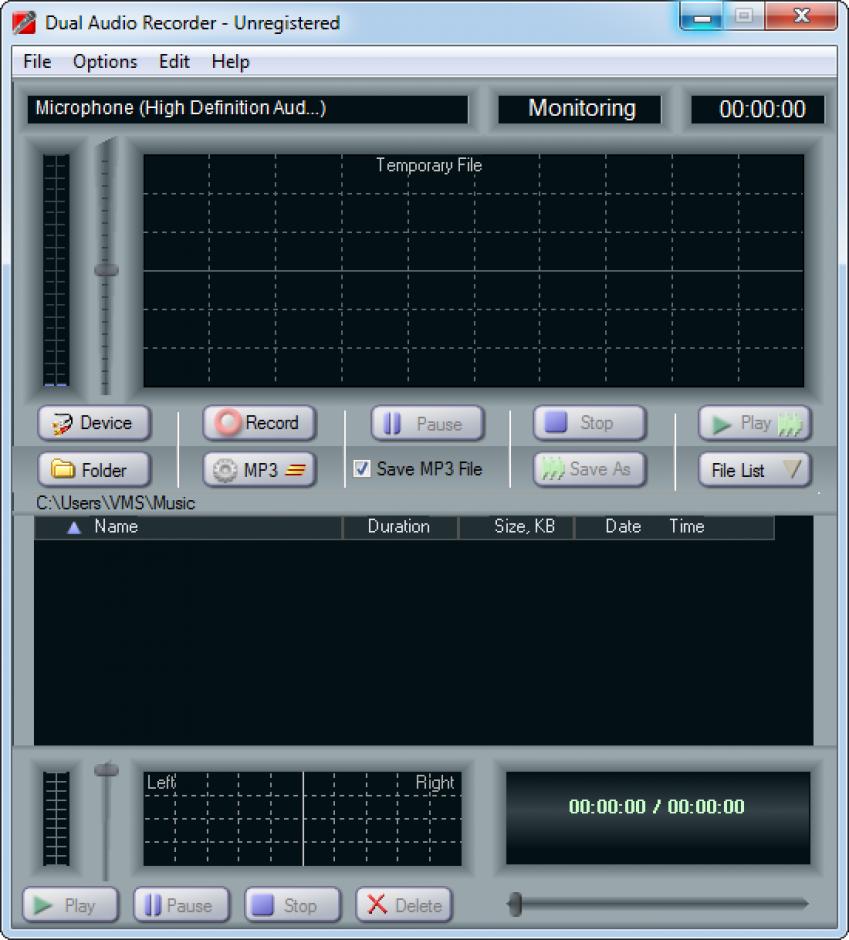This screenshot has width=849, height=940.
Task: Click the Device button icon
Action: (x=64, y=424)
